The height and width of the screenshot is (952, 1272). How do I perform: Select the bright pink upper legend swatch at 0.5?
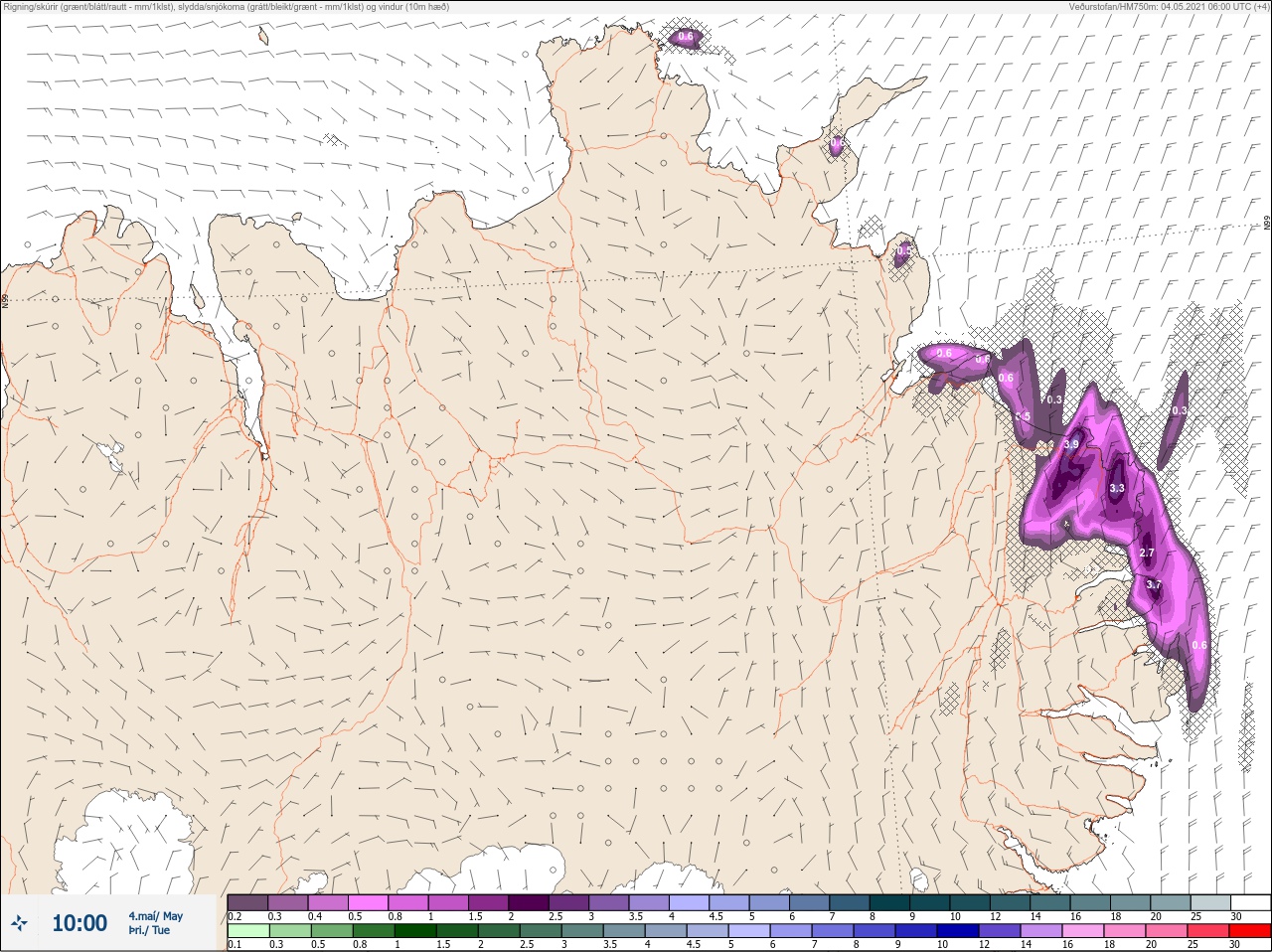(x=368, y=902)
